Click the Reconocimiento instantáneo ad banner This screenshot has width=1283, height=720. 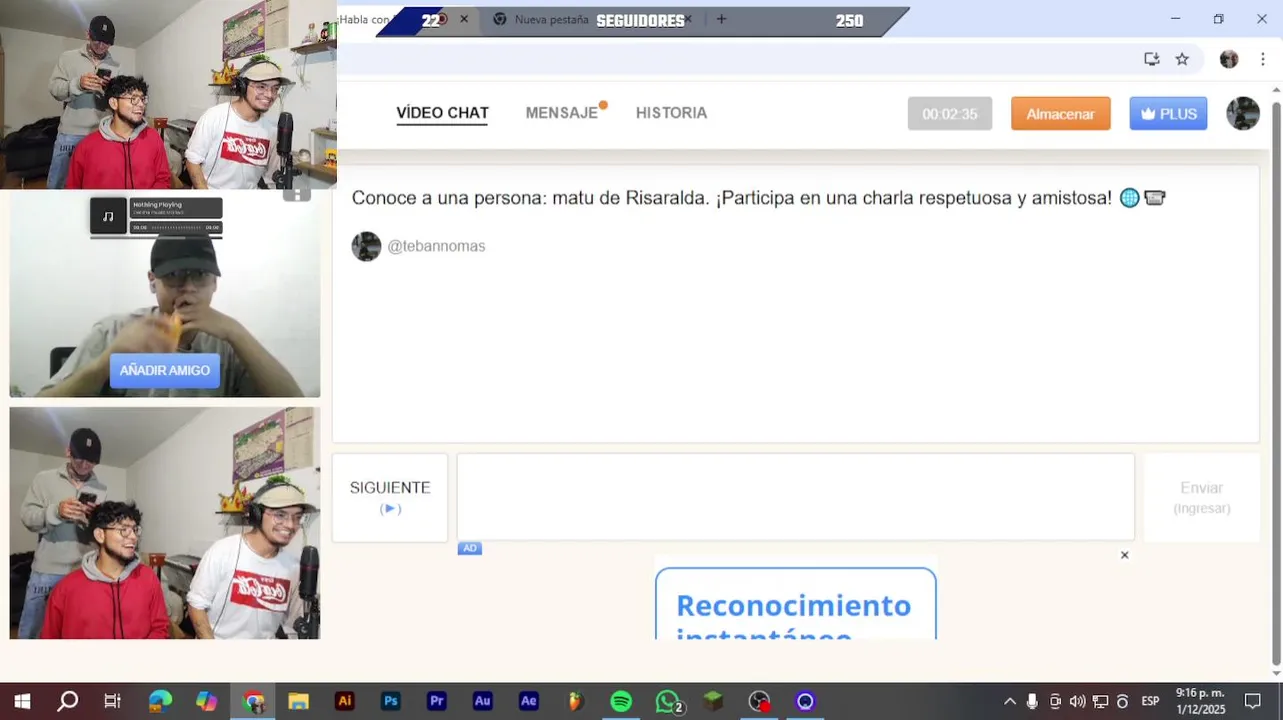point(796,603)
